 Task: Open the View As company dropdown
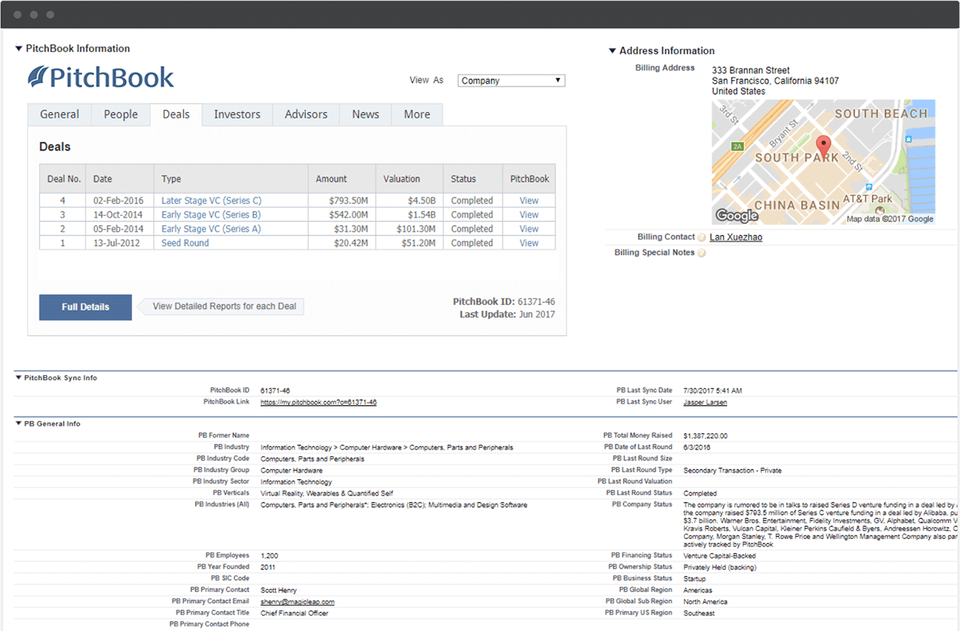click(x=511, y=81)
